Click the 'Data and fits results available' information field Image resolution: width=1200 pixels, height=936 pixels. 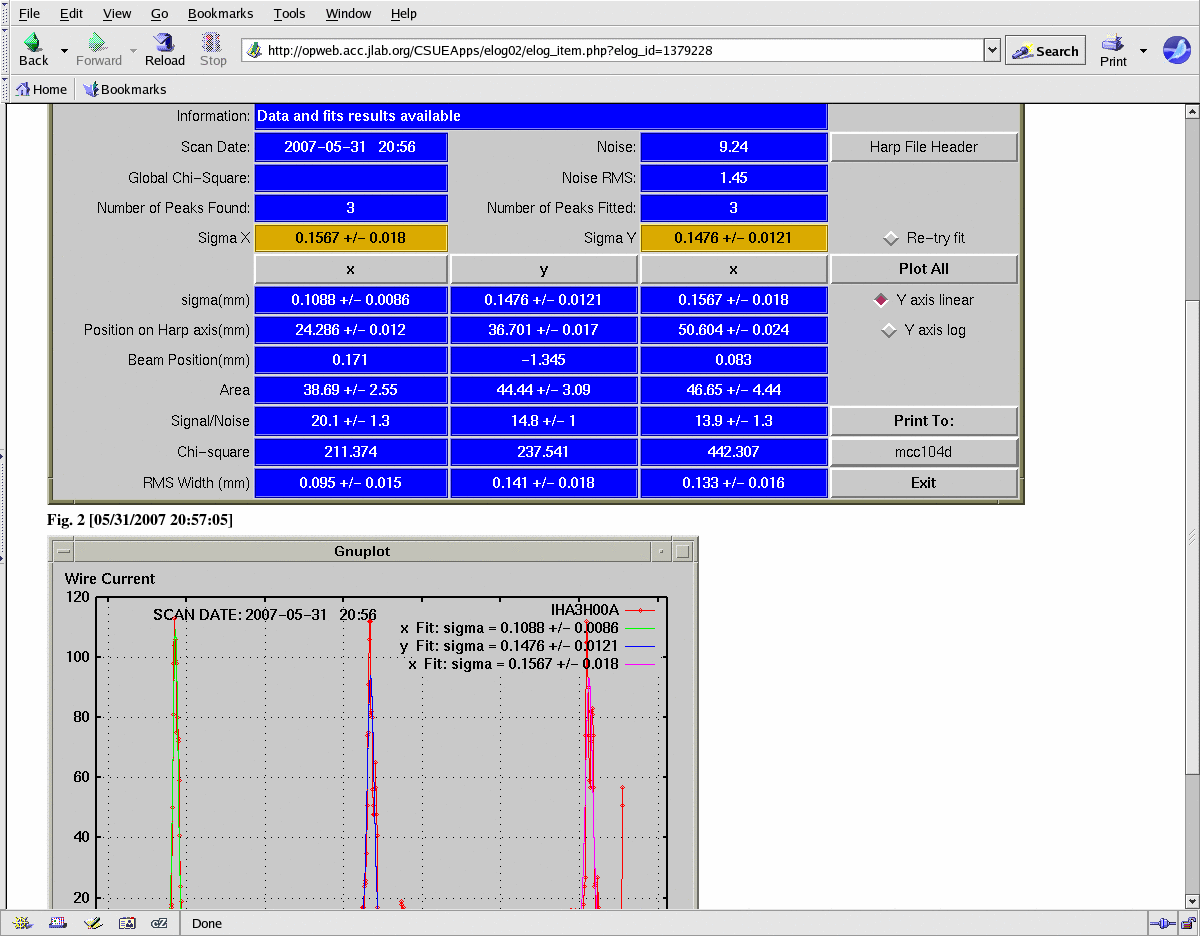point(541,116)
